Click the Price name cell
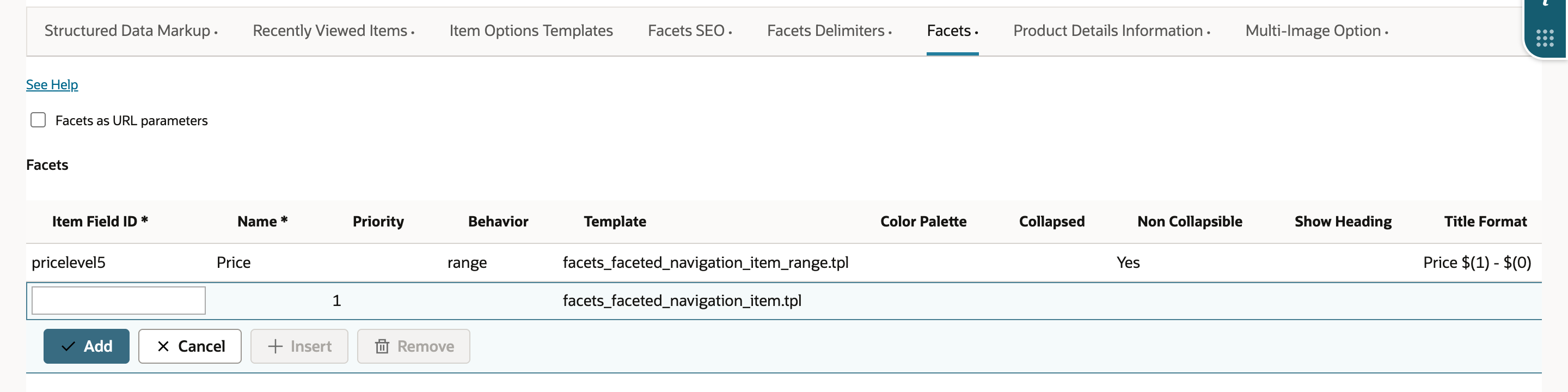The width and height of the screenshot is (1568, 392). pos(234,262)
